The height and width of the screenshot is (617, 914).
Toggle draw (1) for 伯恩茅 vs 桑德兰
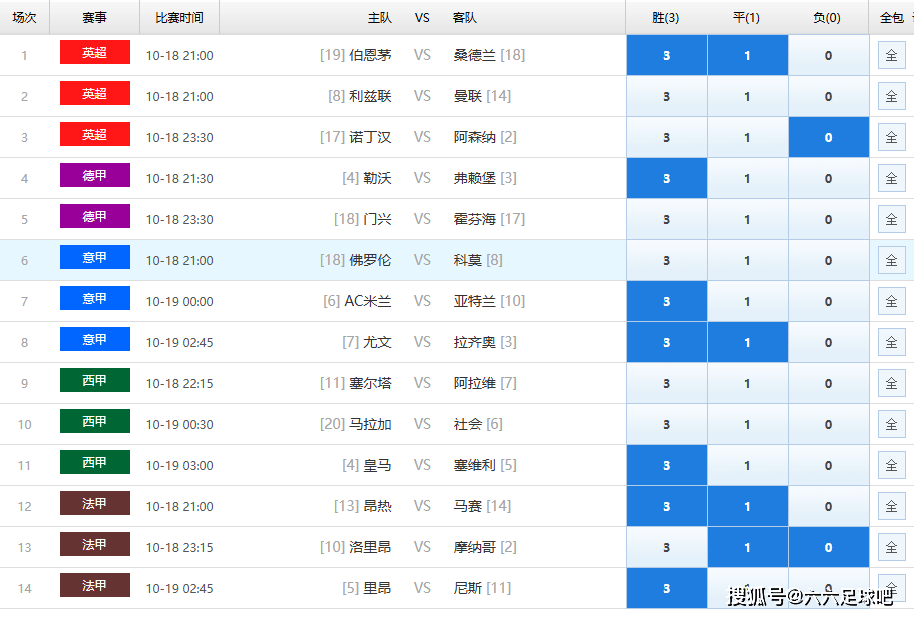pos(748,55)
